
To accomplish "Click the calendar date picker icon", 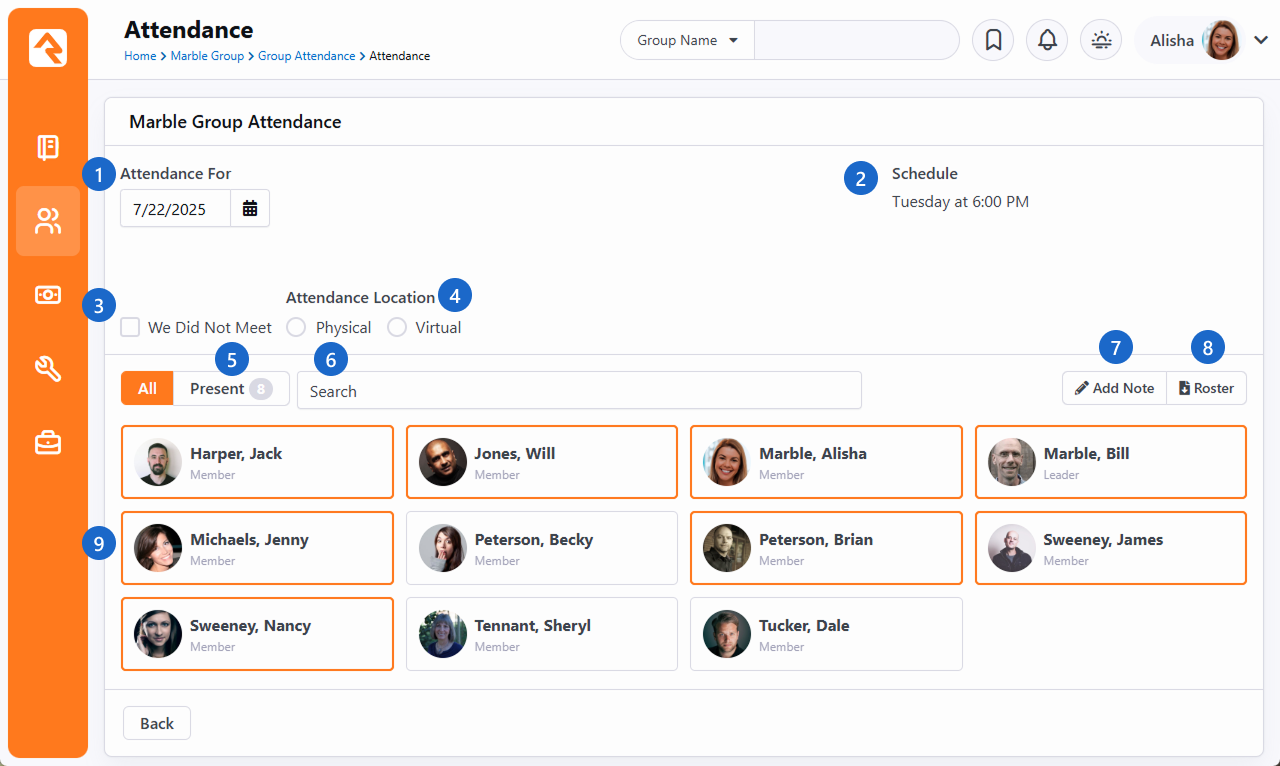I will tap(250, 209).
